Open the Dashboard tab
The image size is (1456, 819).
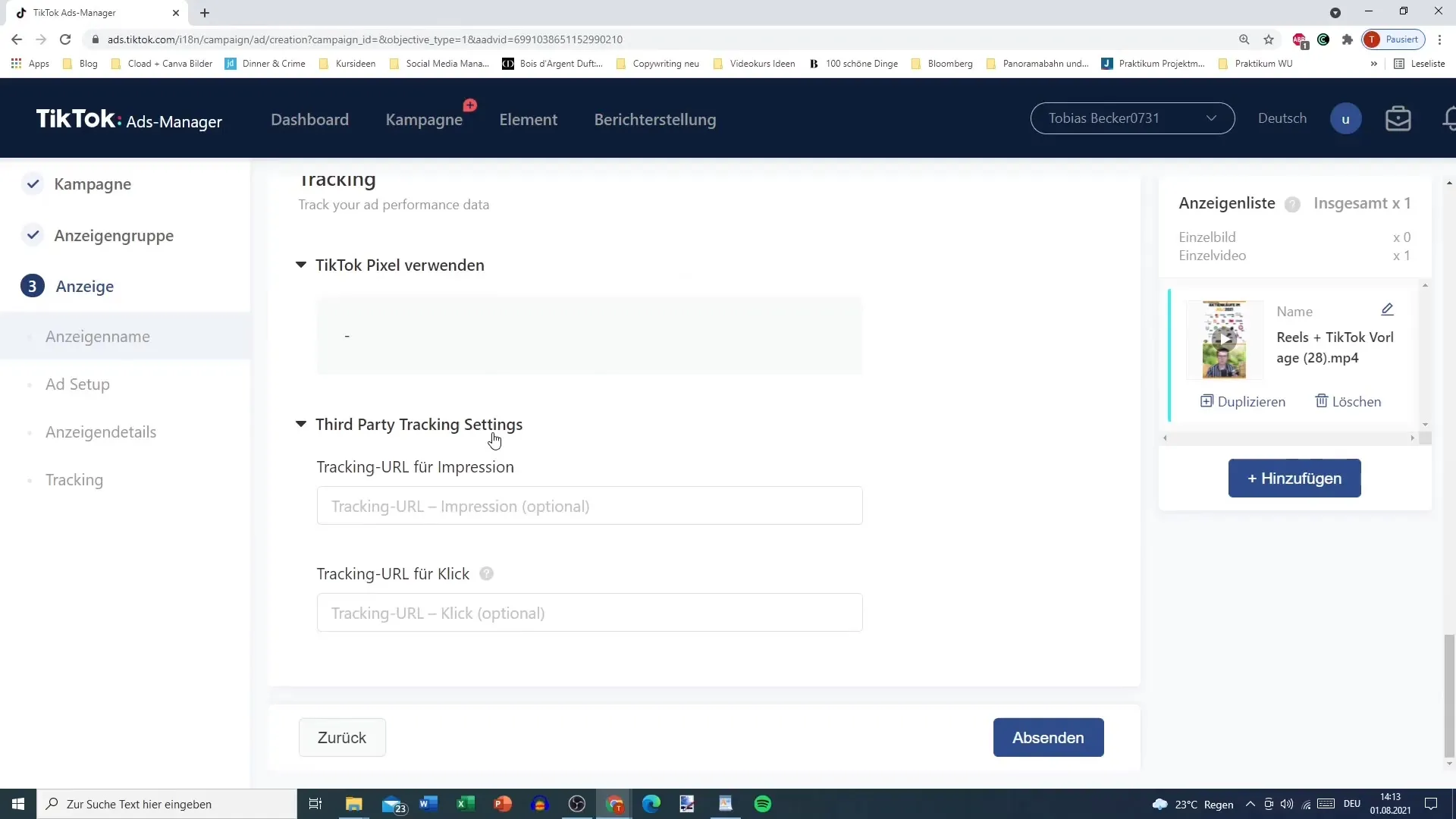309,120
